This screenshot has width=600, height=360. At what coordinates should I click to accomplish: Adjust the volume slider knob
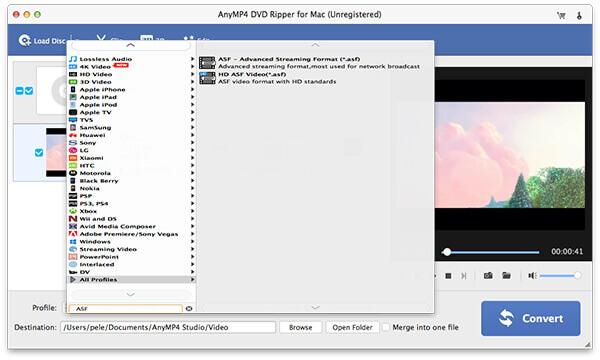577,275
